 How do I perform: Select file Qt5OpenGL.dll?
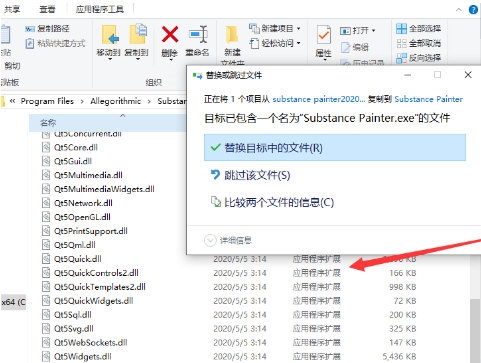(82, 217)
